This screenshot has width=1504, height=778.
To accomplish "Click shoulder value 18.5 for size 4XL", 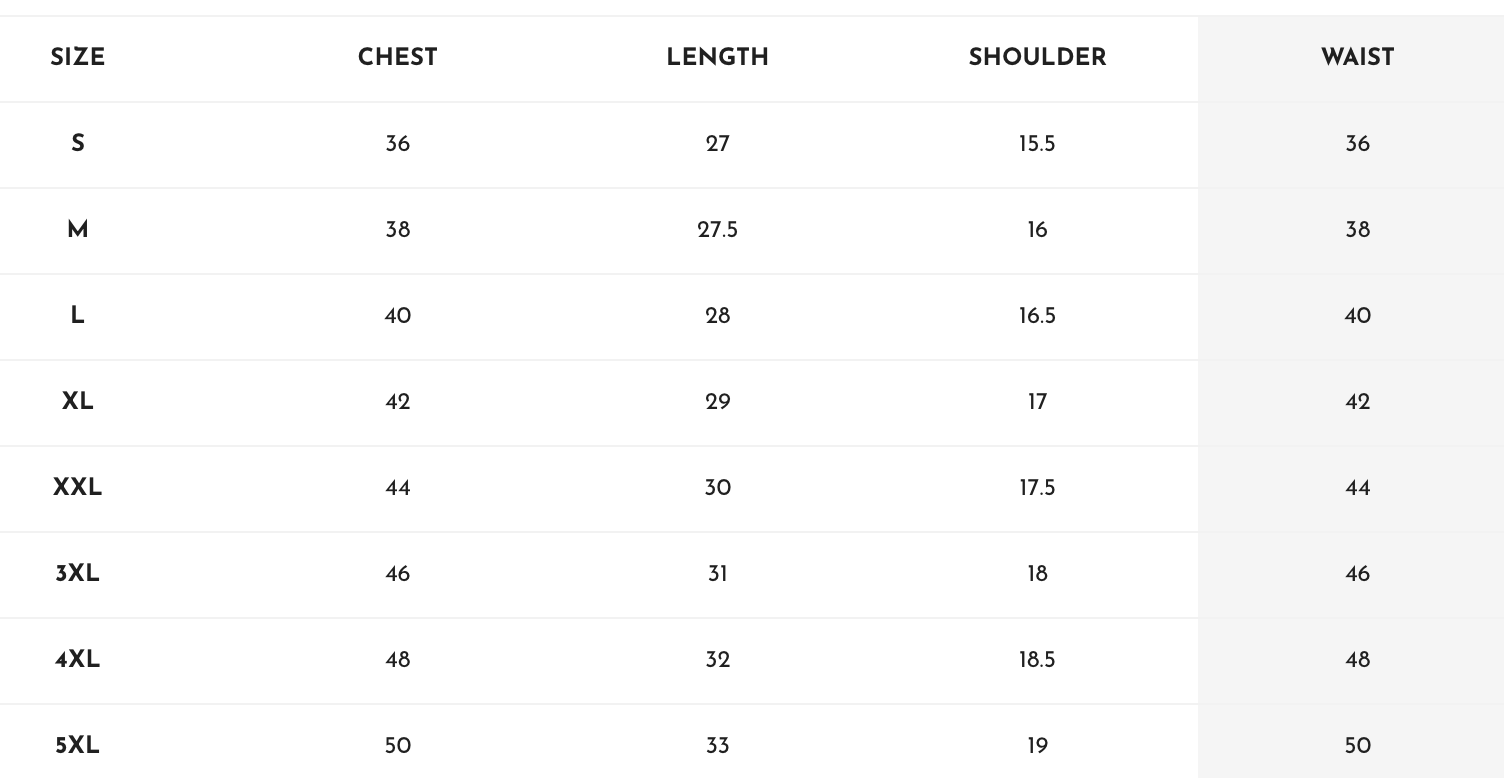I will (x=1038, y=660).
